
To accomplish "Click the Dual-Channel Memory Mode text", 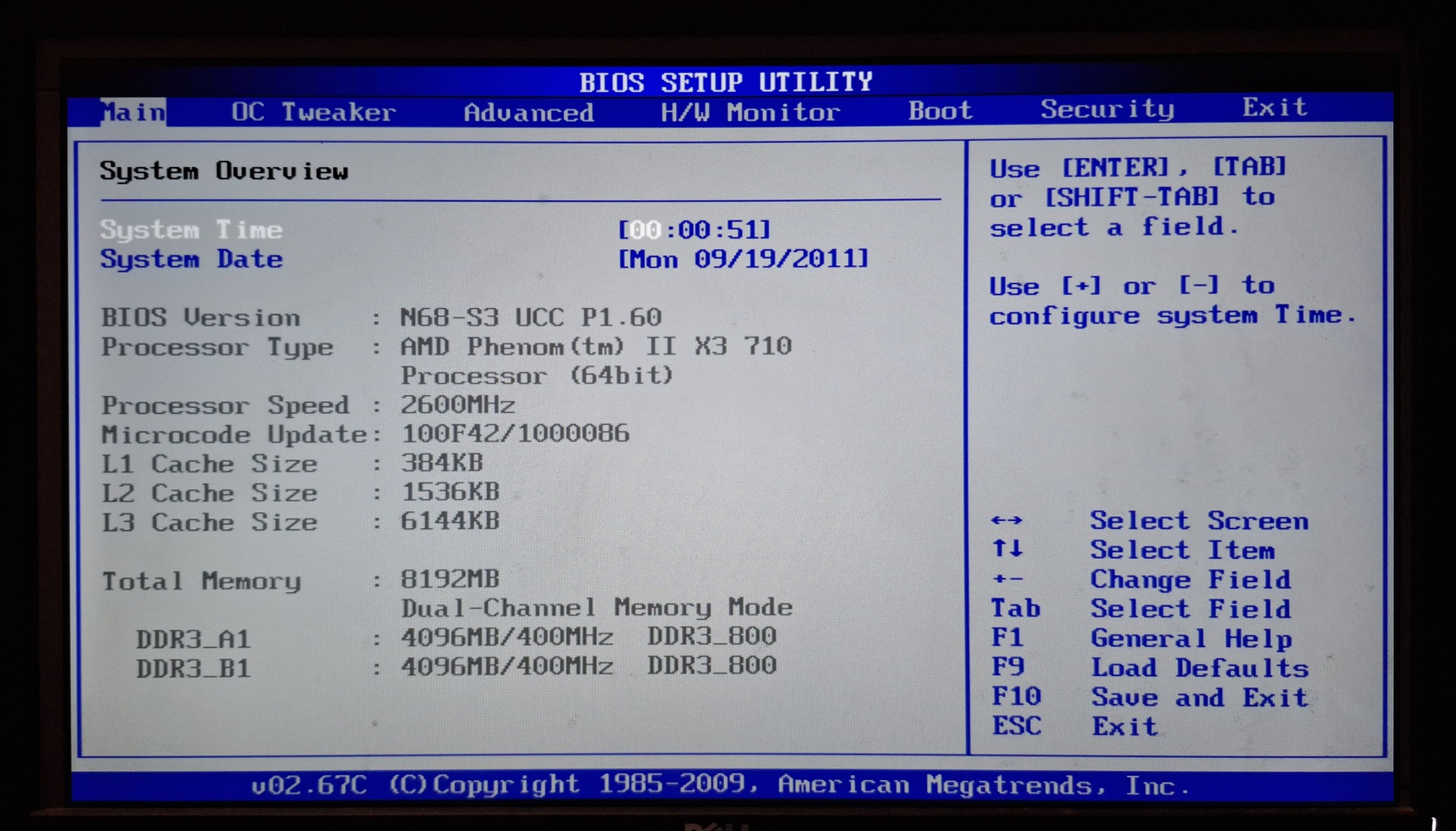I will [597, 608].
